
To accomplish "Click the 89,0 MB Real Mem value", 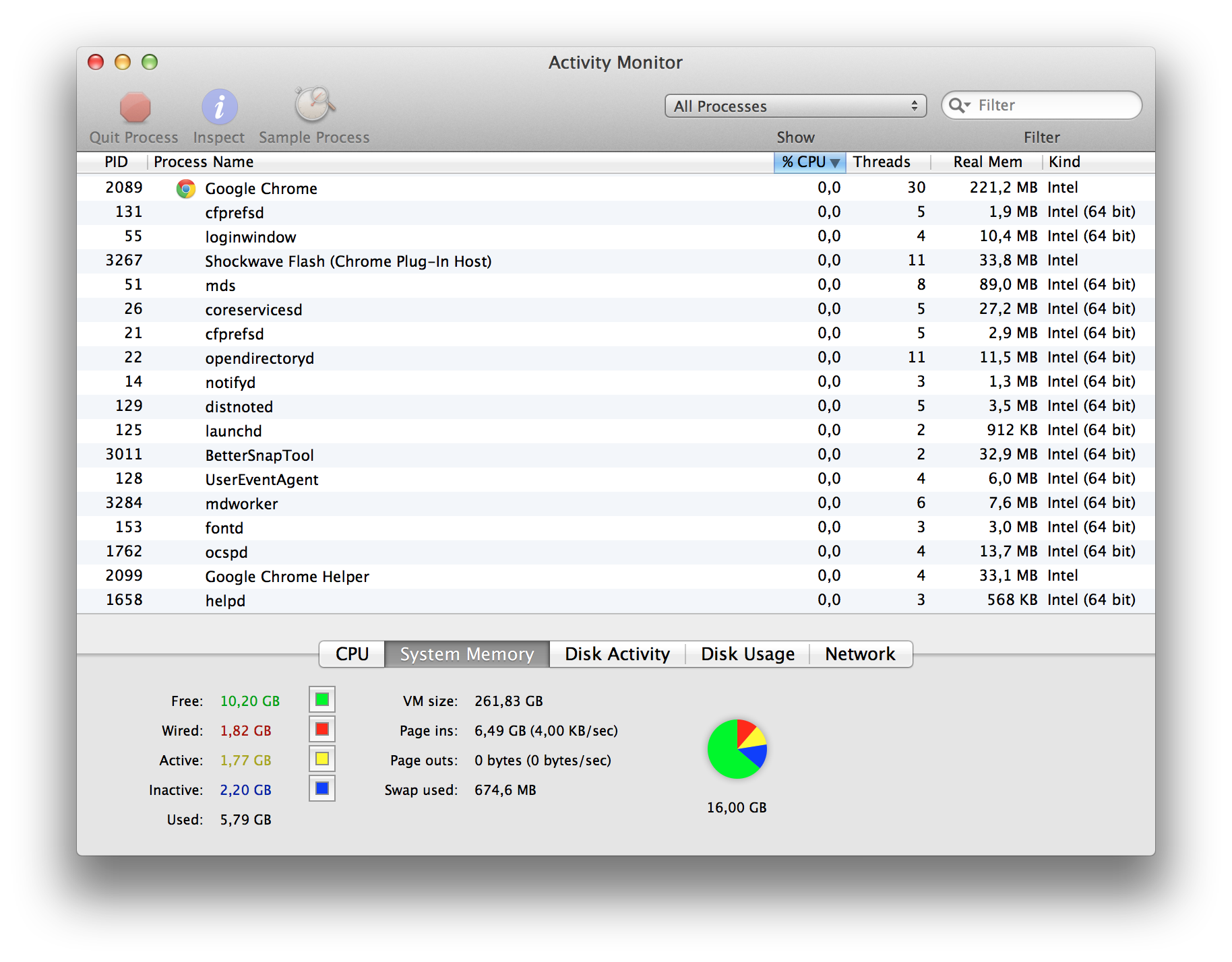I will [x=1008, y=285].
